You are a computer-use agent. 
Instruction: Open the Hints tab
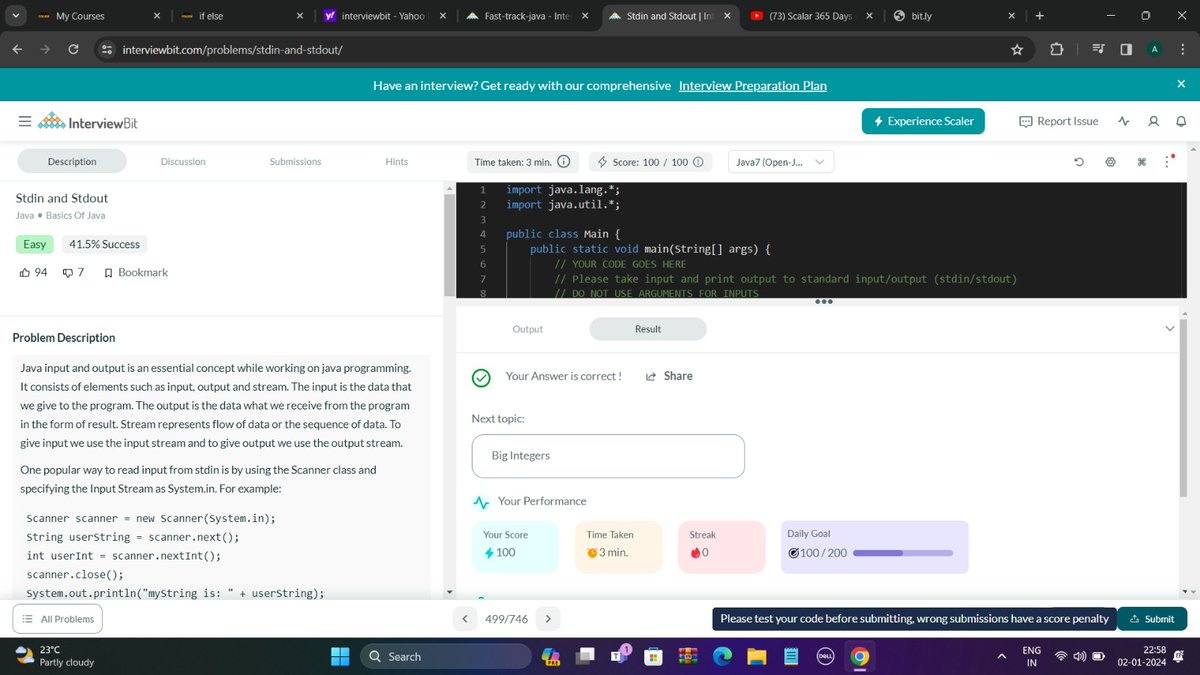[x=397, y=161]
